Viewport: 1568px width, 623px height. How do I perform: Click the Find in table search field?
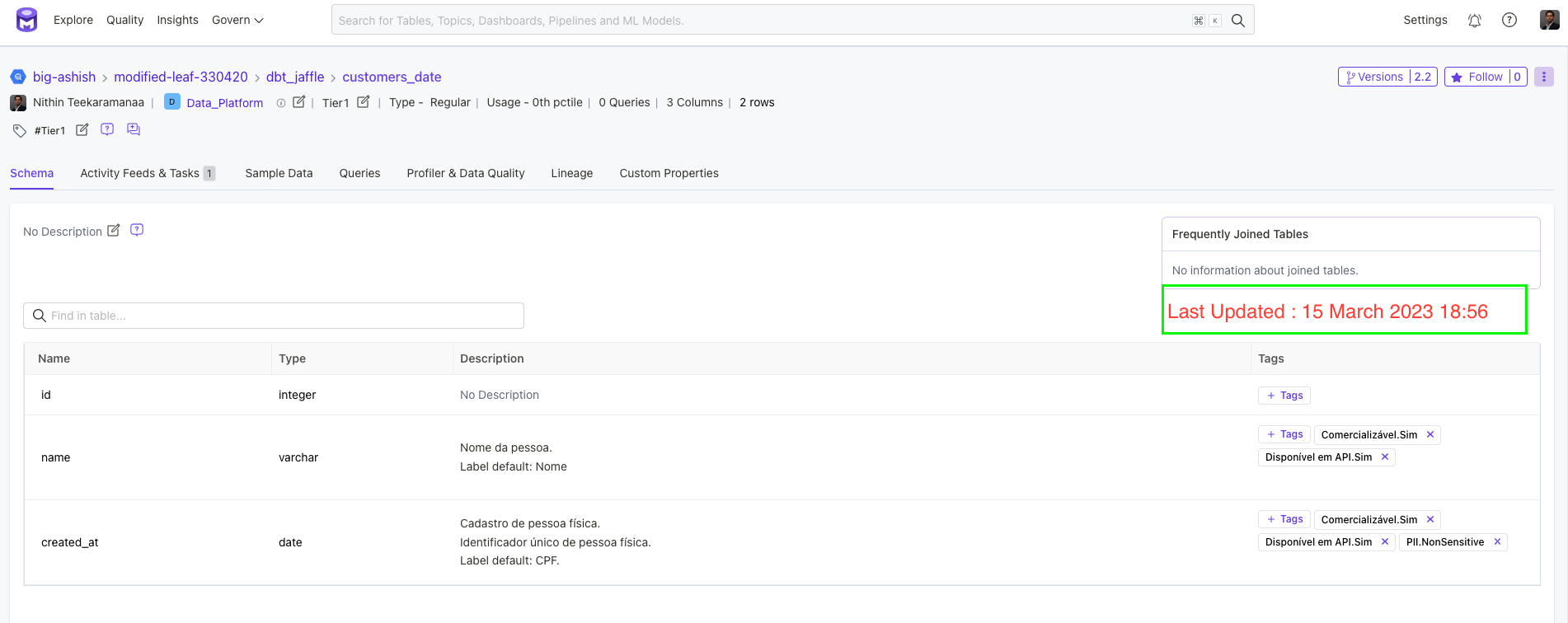point(274,316)
